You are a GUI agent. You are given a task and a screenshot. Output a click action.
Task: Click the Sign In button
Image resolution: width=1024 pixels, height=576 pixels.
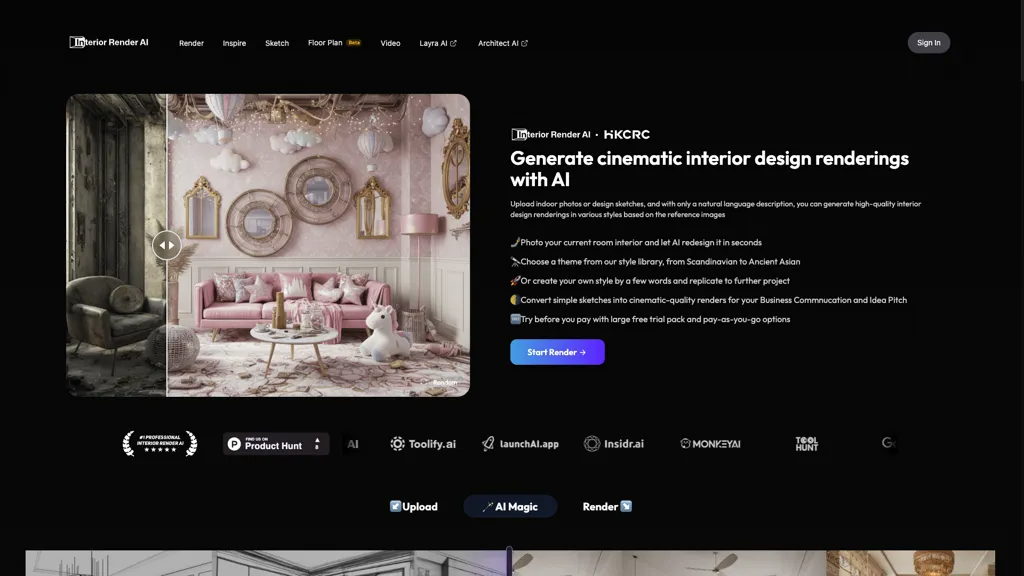[x=929, y=42]
